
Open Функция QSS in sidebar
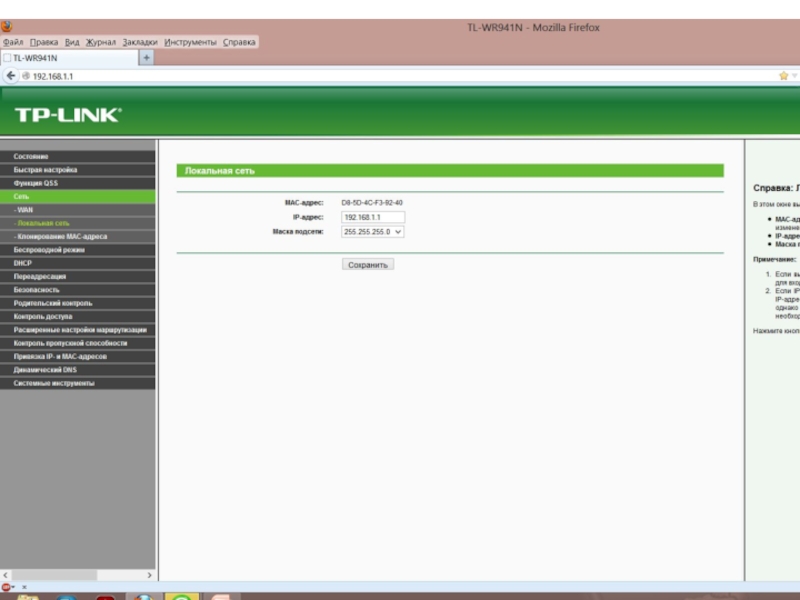coord(78,183)
